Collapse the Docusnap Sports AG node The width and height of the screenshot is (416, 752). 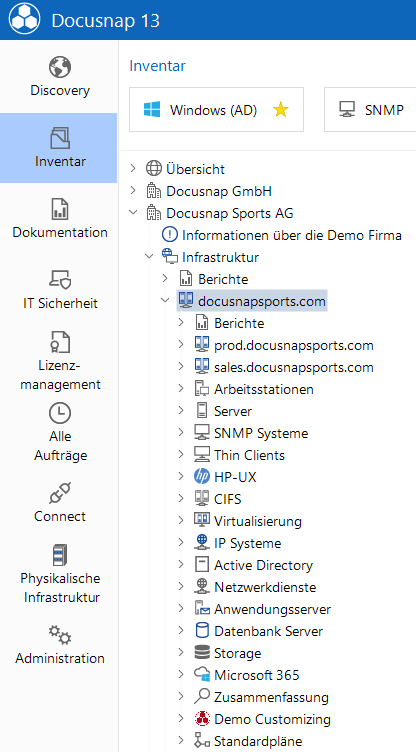[x=133, y=212]
